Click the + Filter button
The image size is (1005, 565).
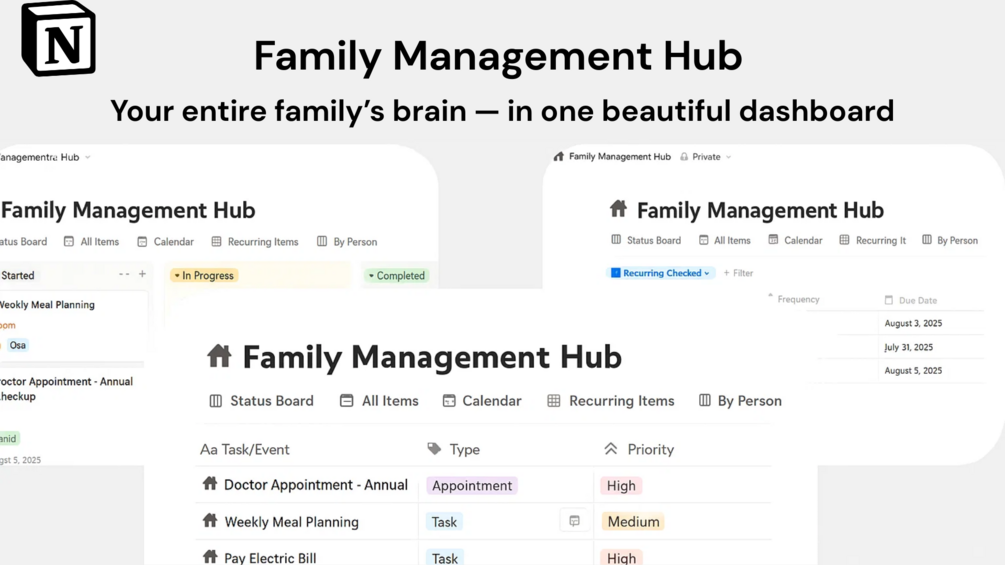click(738, 273)
